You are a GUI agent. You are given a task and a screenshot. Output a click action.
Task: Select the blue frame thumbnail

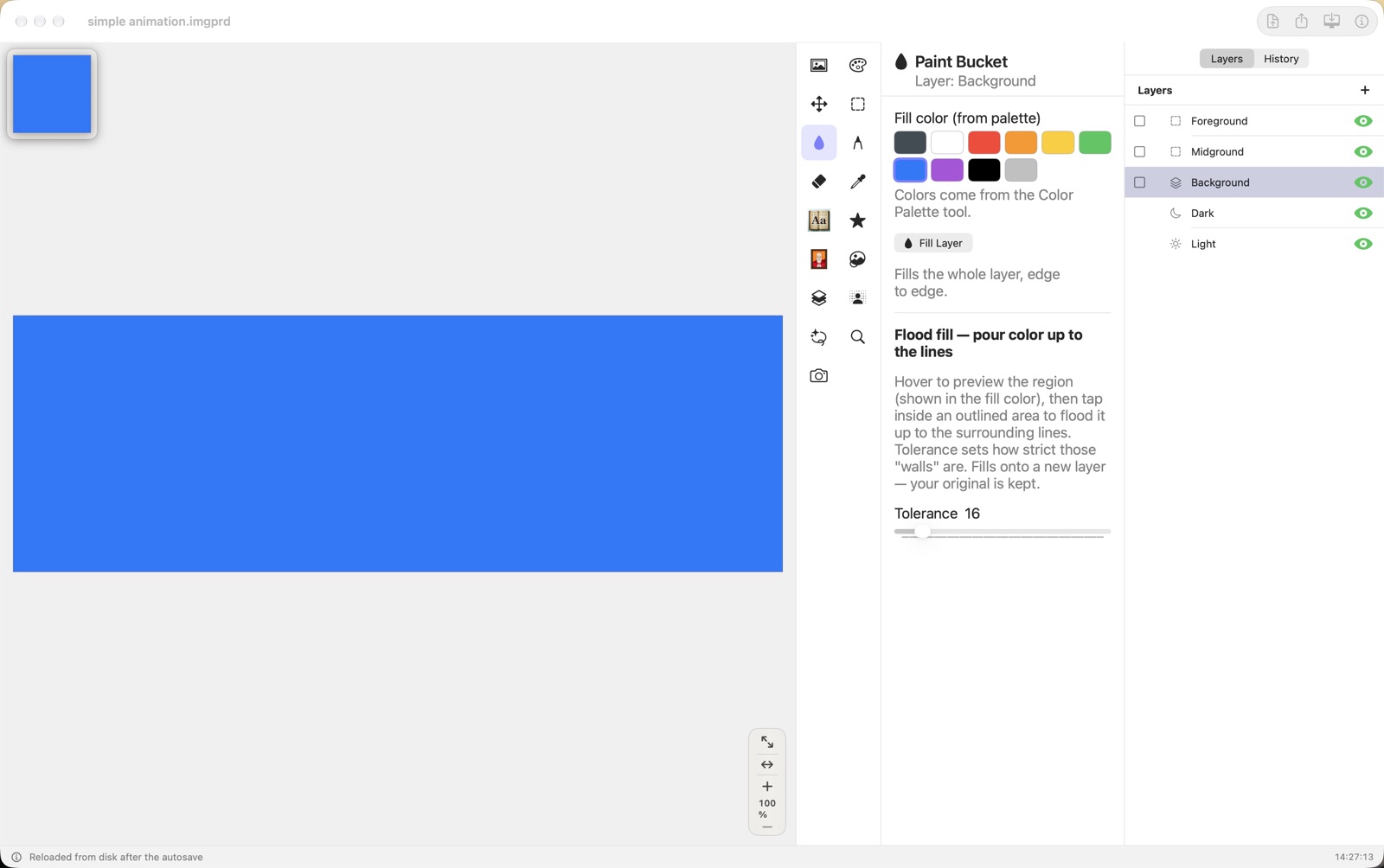tap(52, 94)
